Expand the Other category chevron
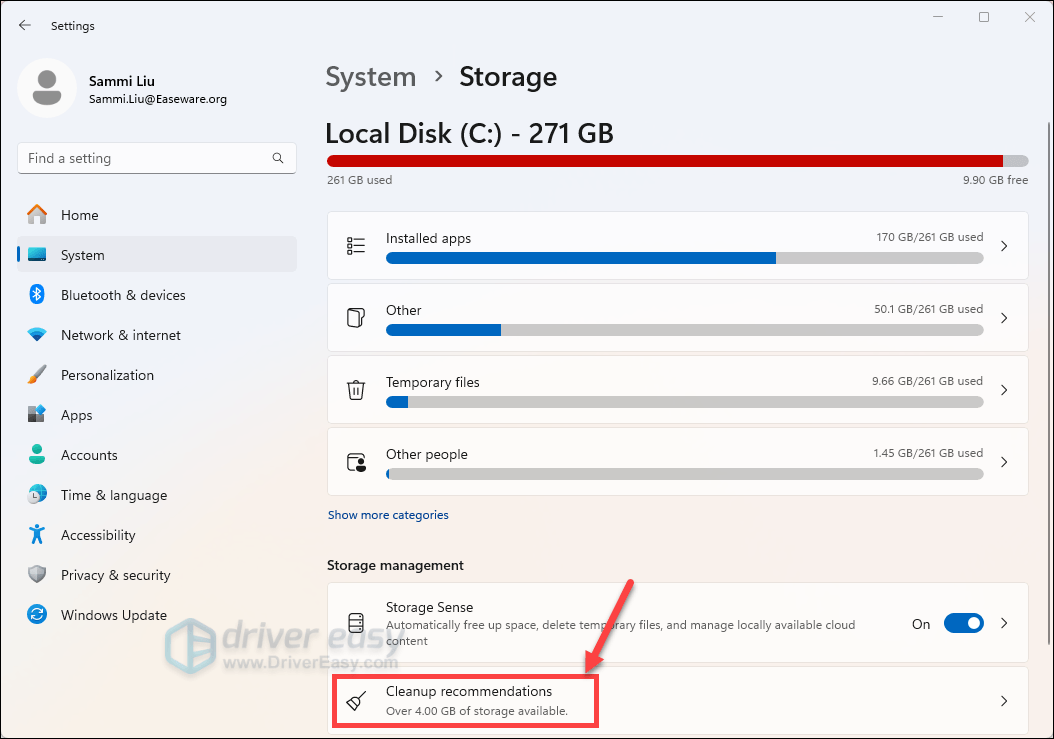The height and width of the screenshot is (739, 1054). pyautogui.click(x=1004, y=318)
